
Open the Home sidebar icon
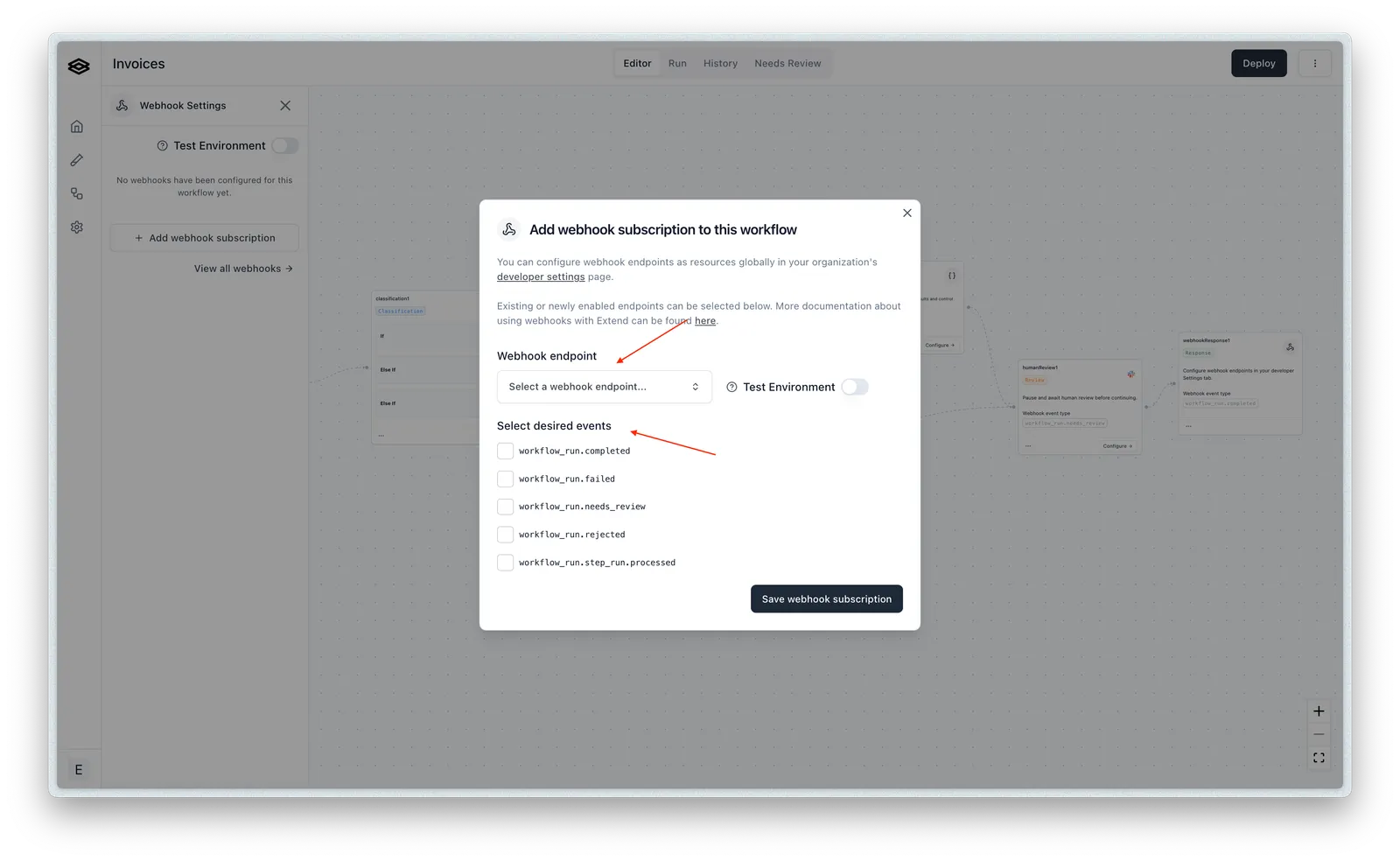click(x=77, y=127)
